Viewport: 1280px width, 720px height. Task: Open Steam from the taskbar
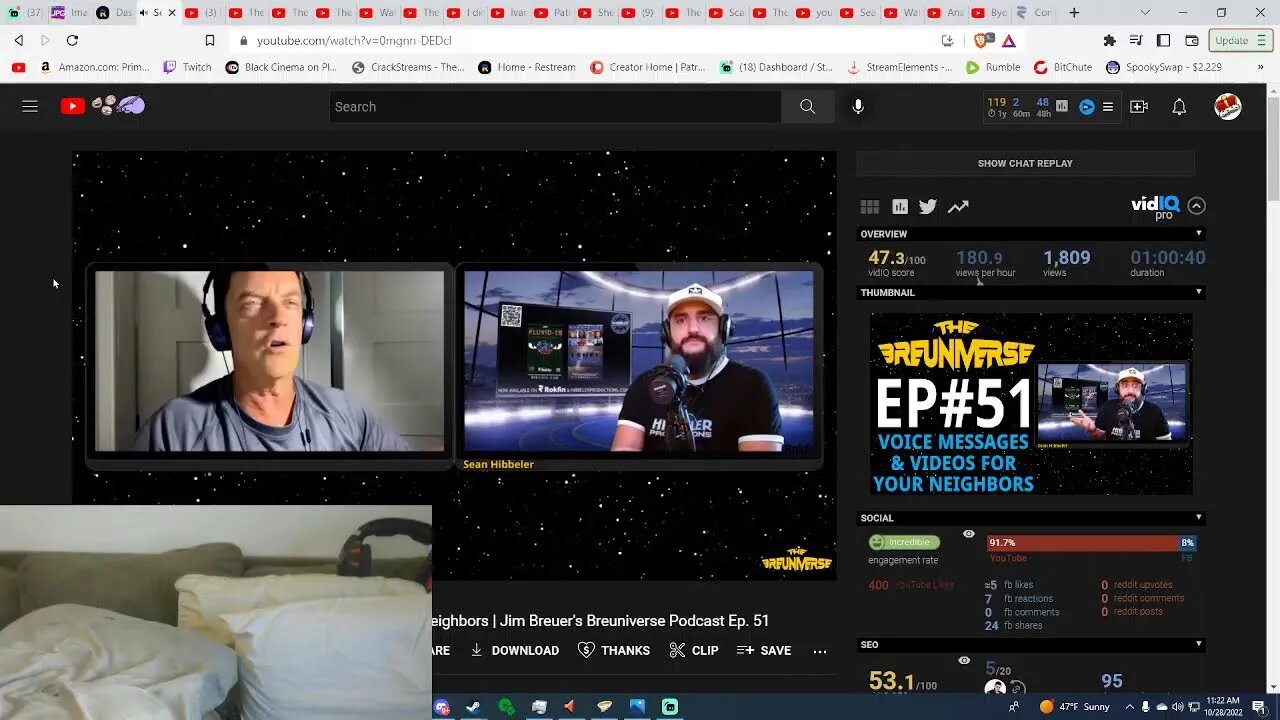(473, 707)
